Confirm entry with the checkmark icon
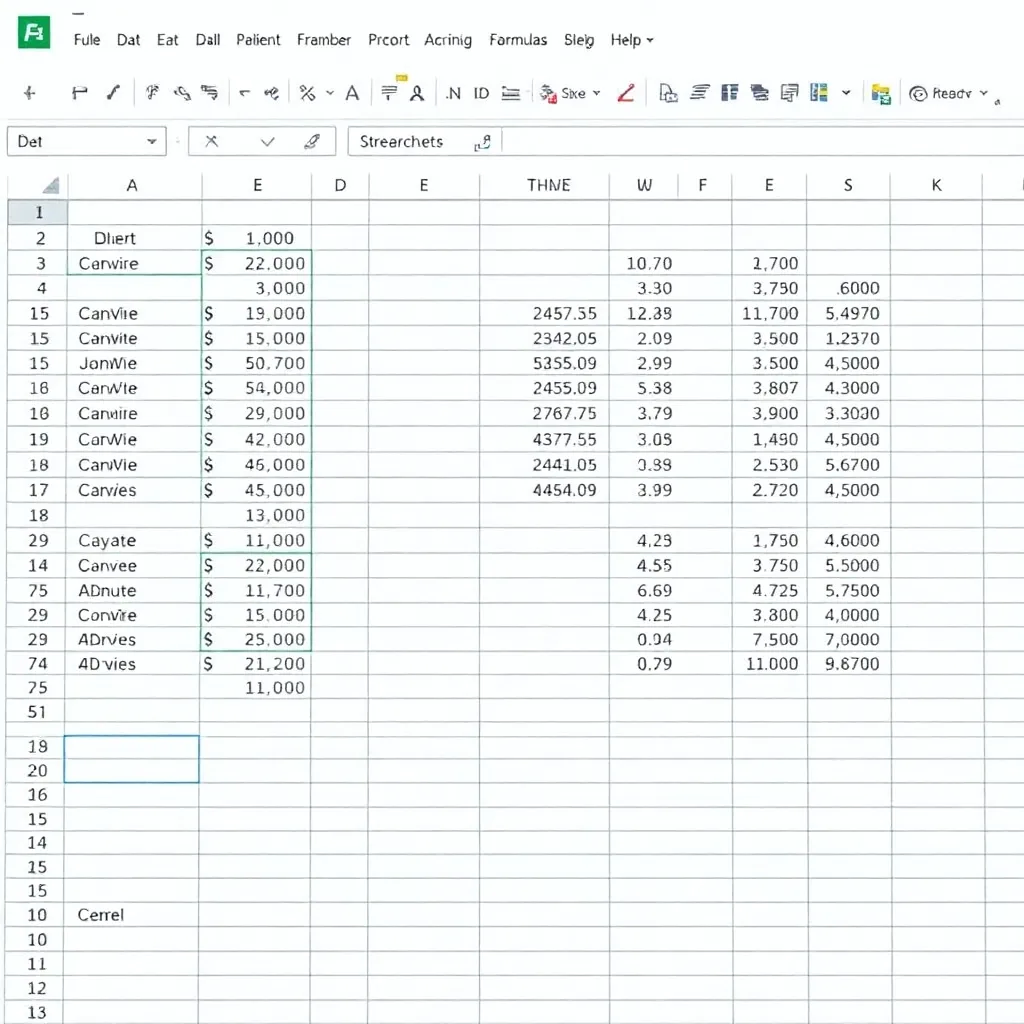This screenshot has width=1024, height=1024. click(x=267, y=142)
